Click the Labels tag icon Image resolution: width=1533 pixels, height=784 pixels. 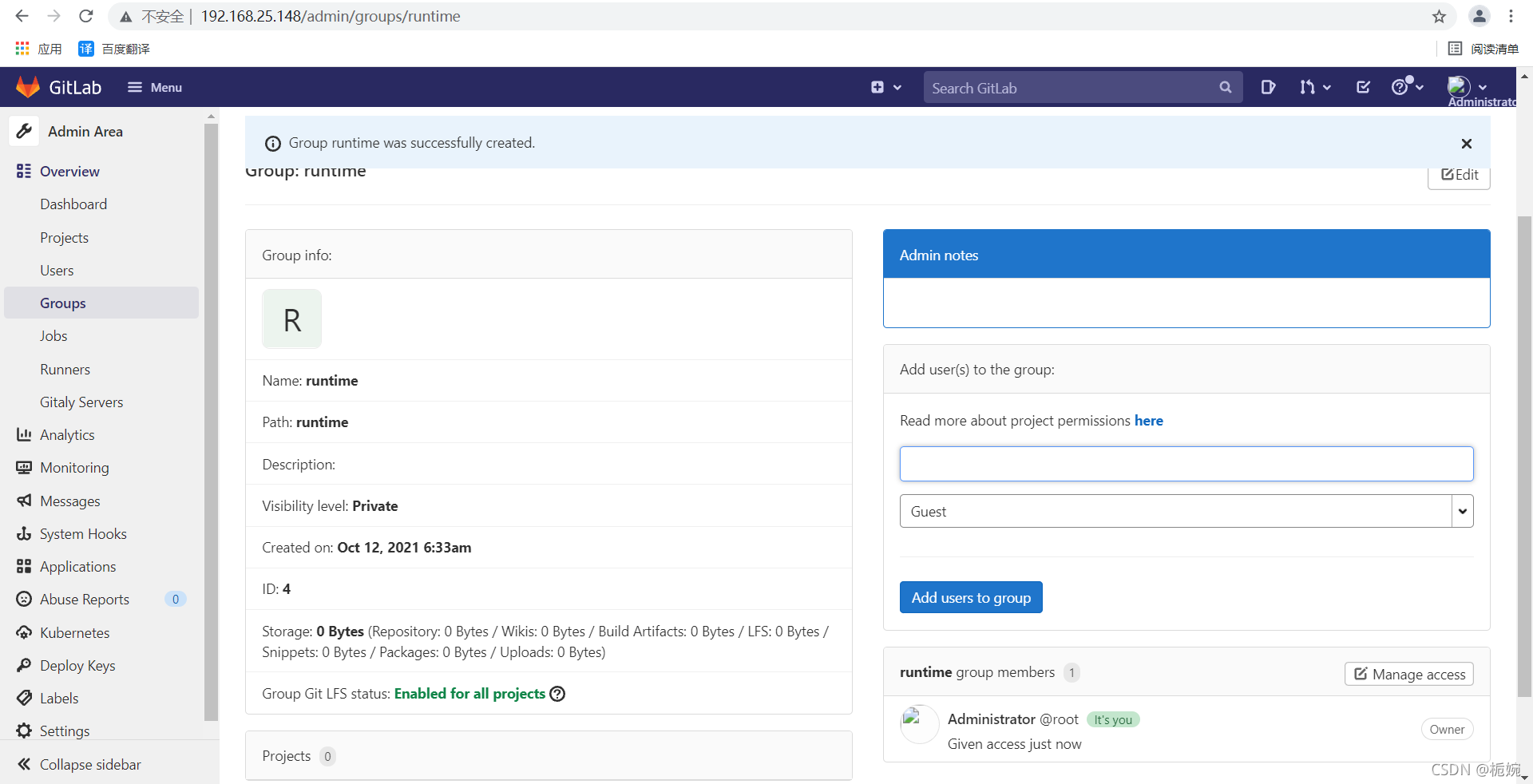point(24,698)
